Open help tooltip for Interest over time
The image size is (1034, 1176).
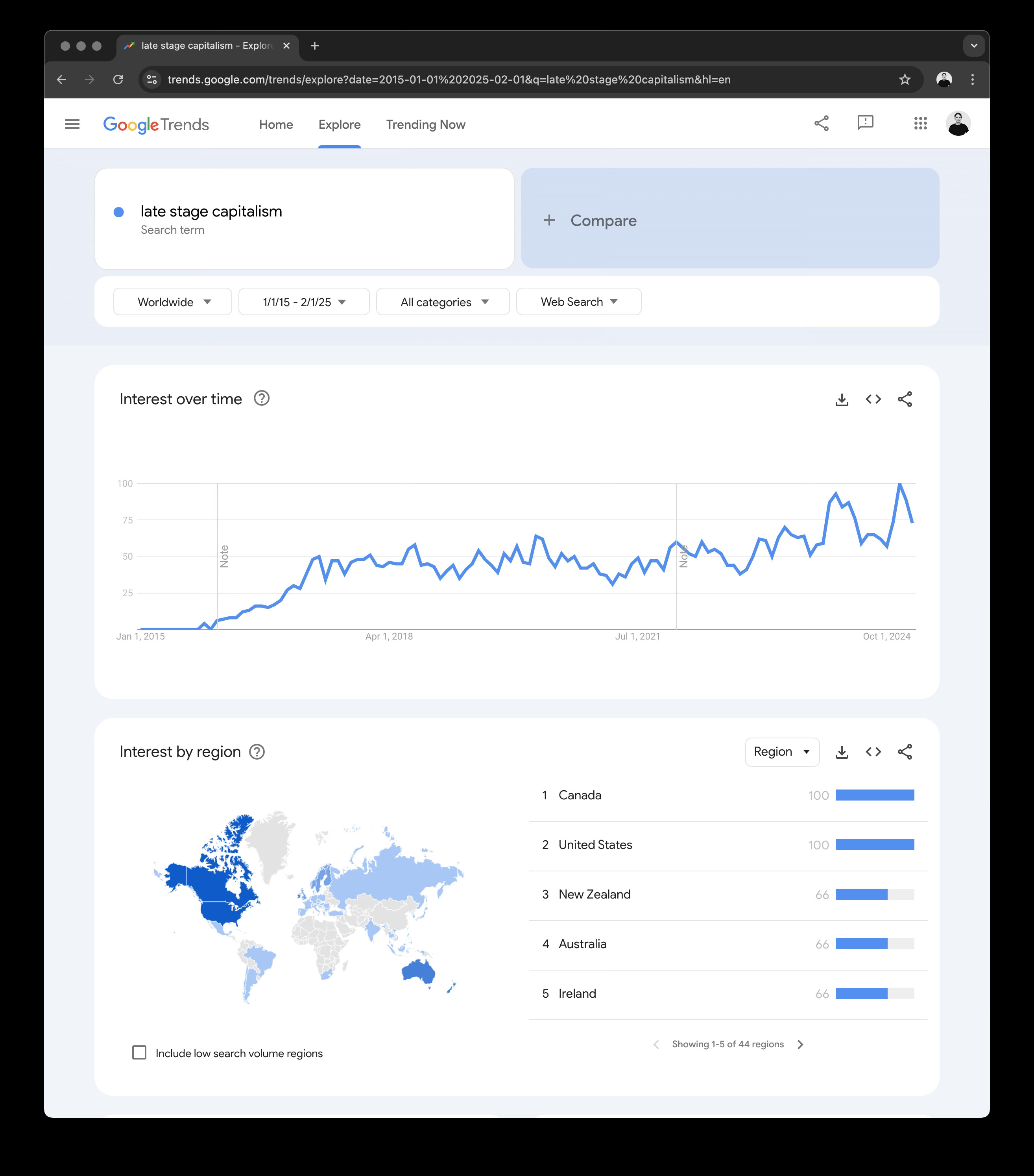pyautogui.click(x=262, y=398)
